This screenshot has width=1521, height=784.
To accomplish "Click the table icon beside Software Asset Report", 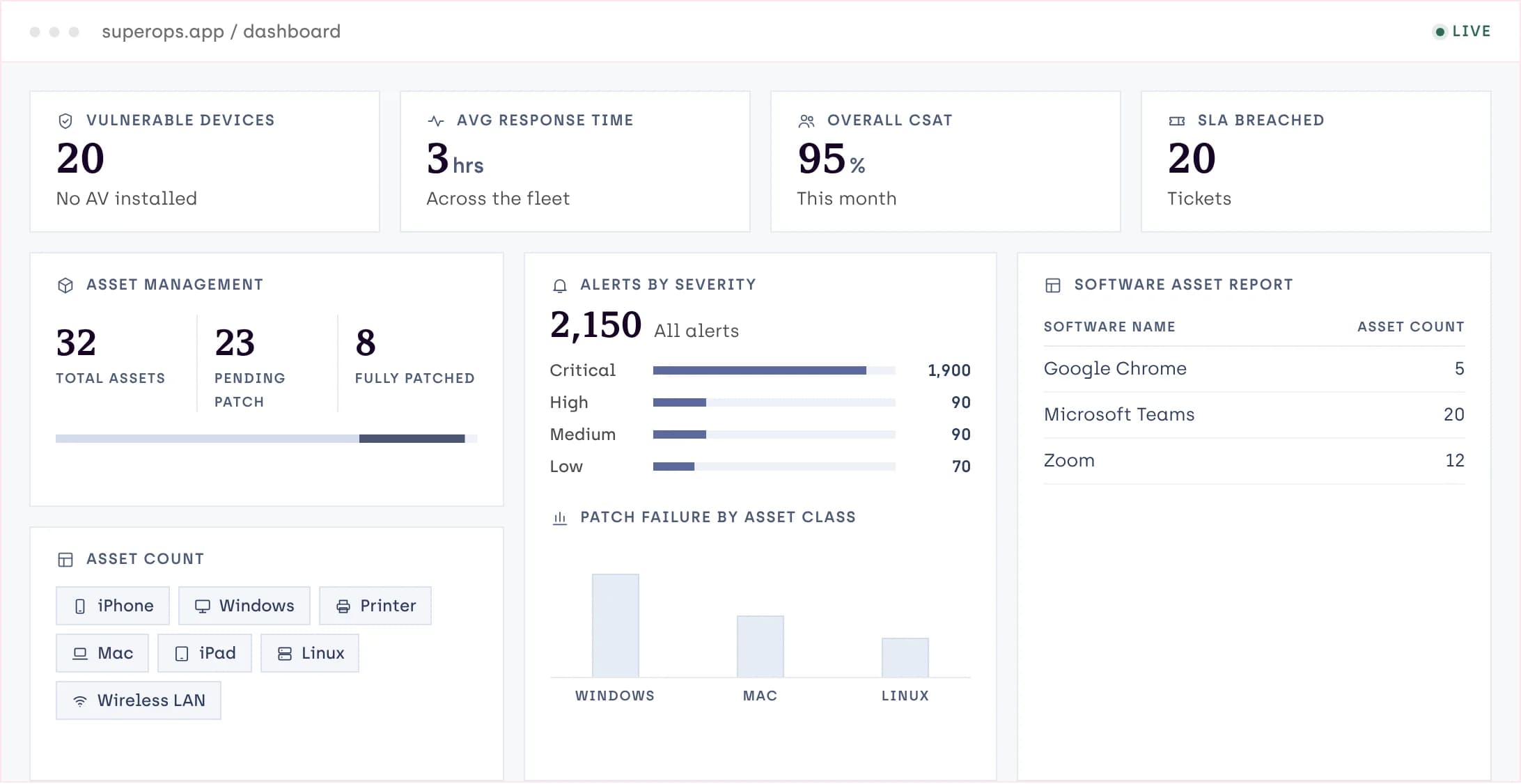I will [1053, 285].
